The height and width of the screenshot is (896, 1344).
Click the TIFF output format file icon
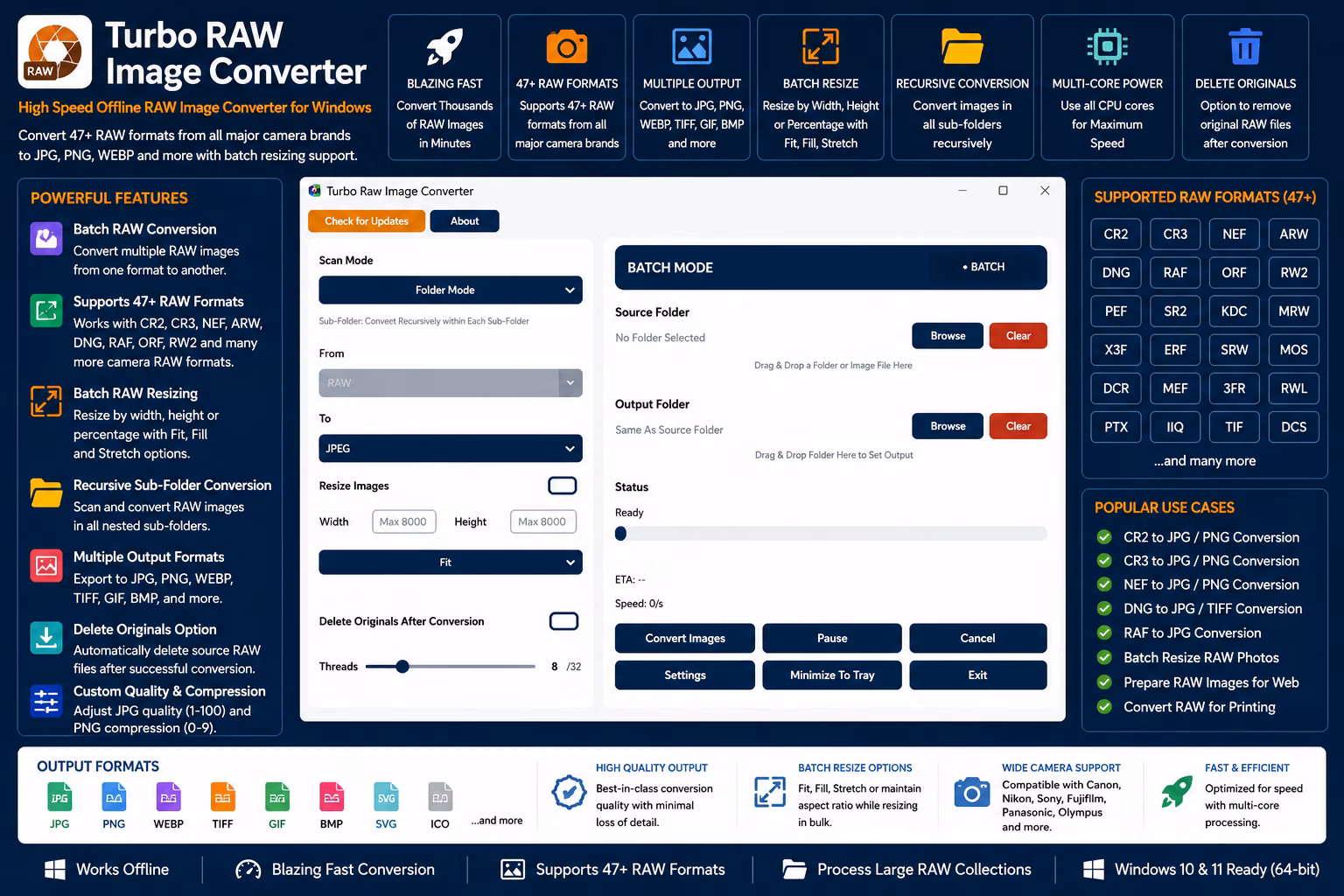pyautogui.click(x=223, y=797)
